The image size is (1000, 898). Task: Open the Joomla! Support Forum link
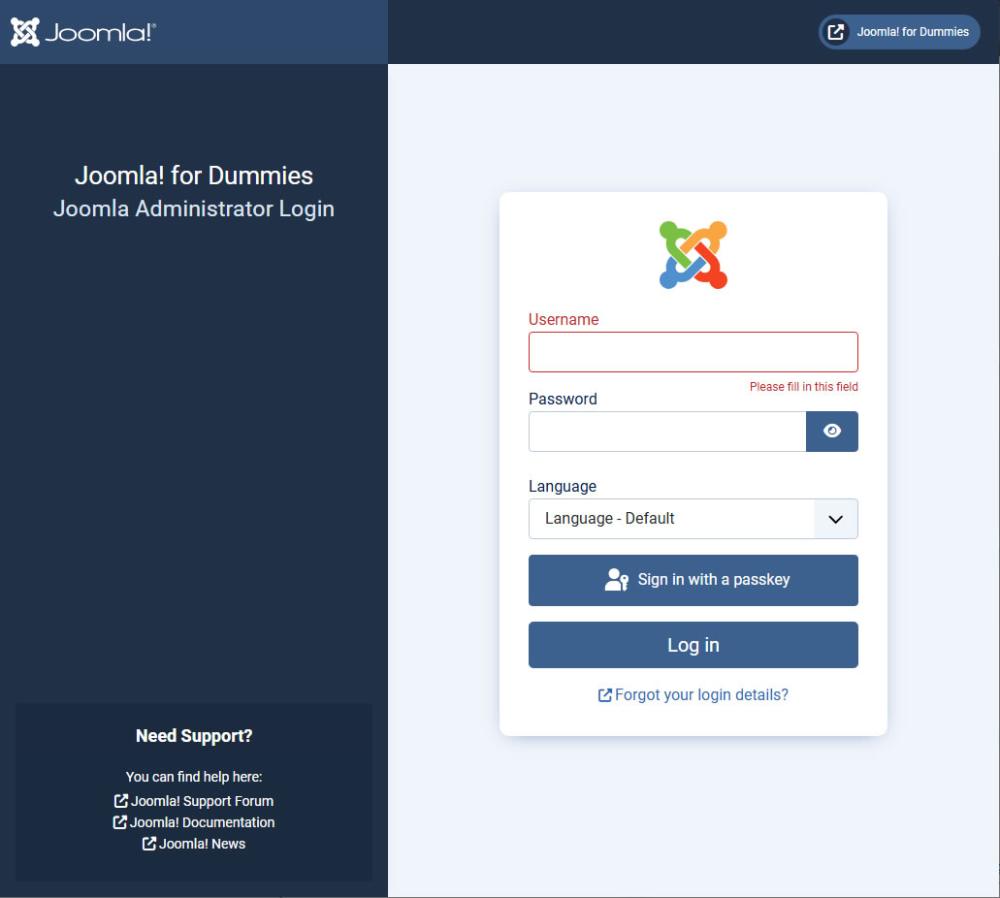[x=194, y=801]
